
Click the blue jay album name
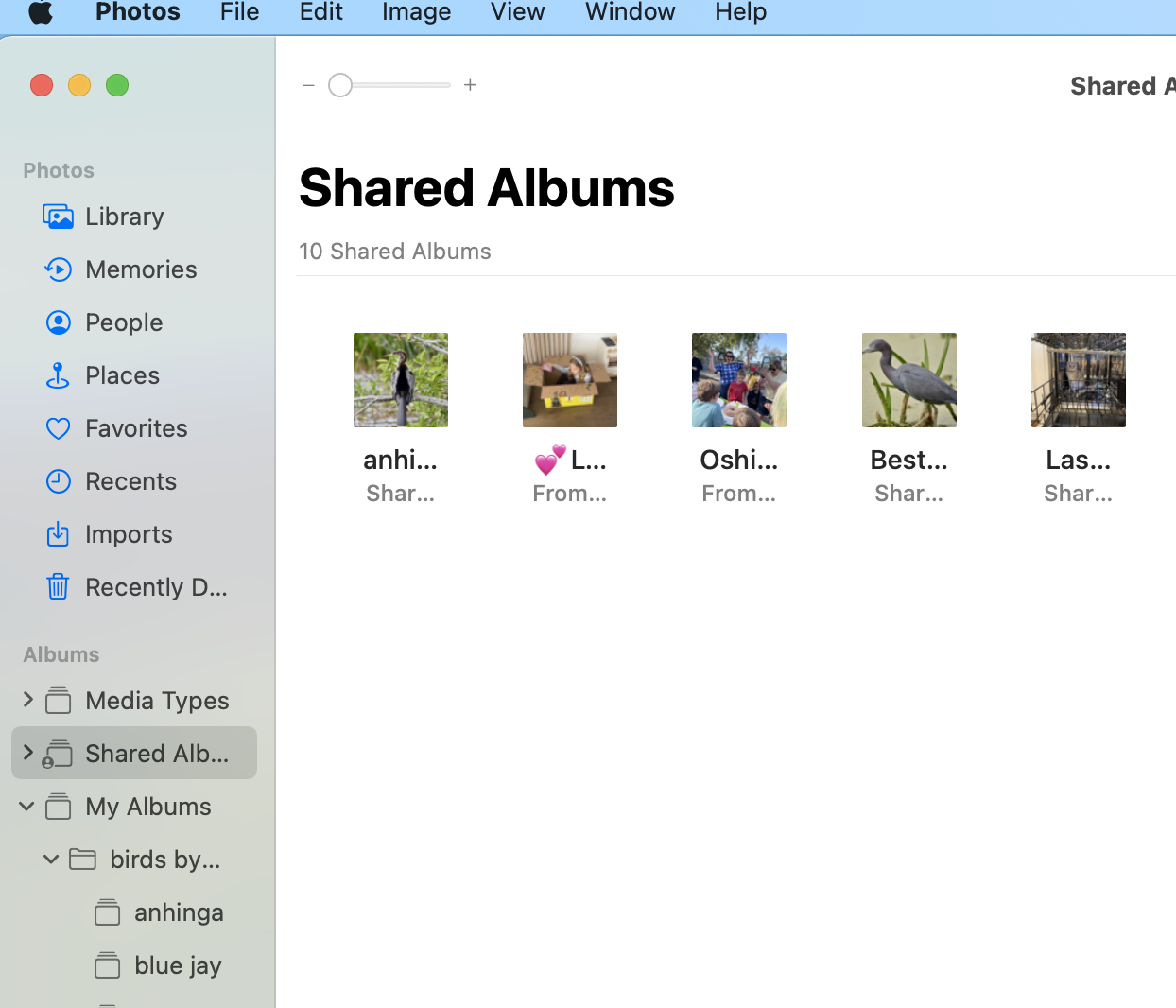178,965
